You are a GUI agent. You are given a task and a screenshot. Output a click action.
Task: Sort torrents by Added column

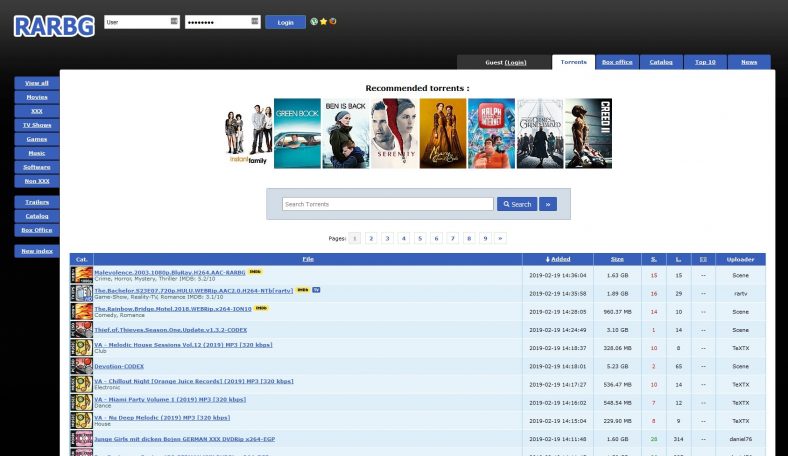(x=558, y=259)
